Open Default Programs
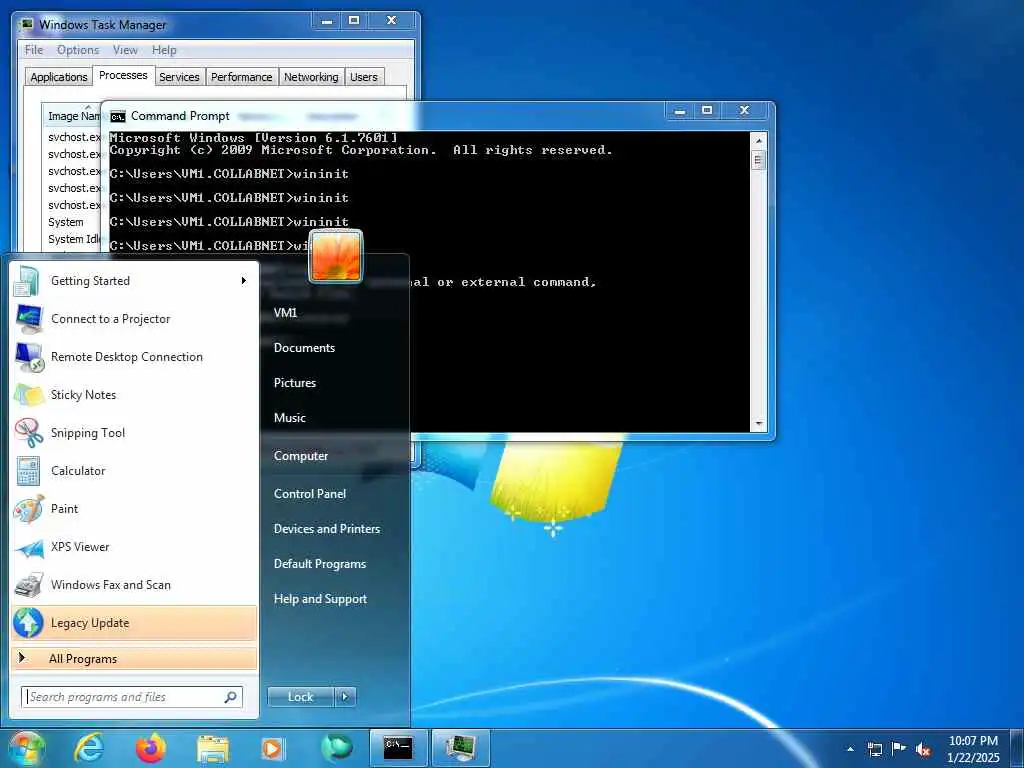Viewport: 1024px width, 768px height. pyautogui.click(x=319, y=564)
